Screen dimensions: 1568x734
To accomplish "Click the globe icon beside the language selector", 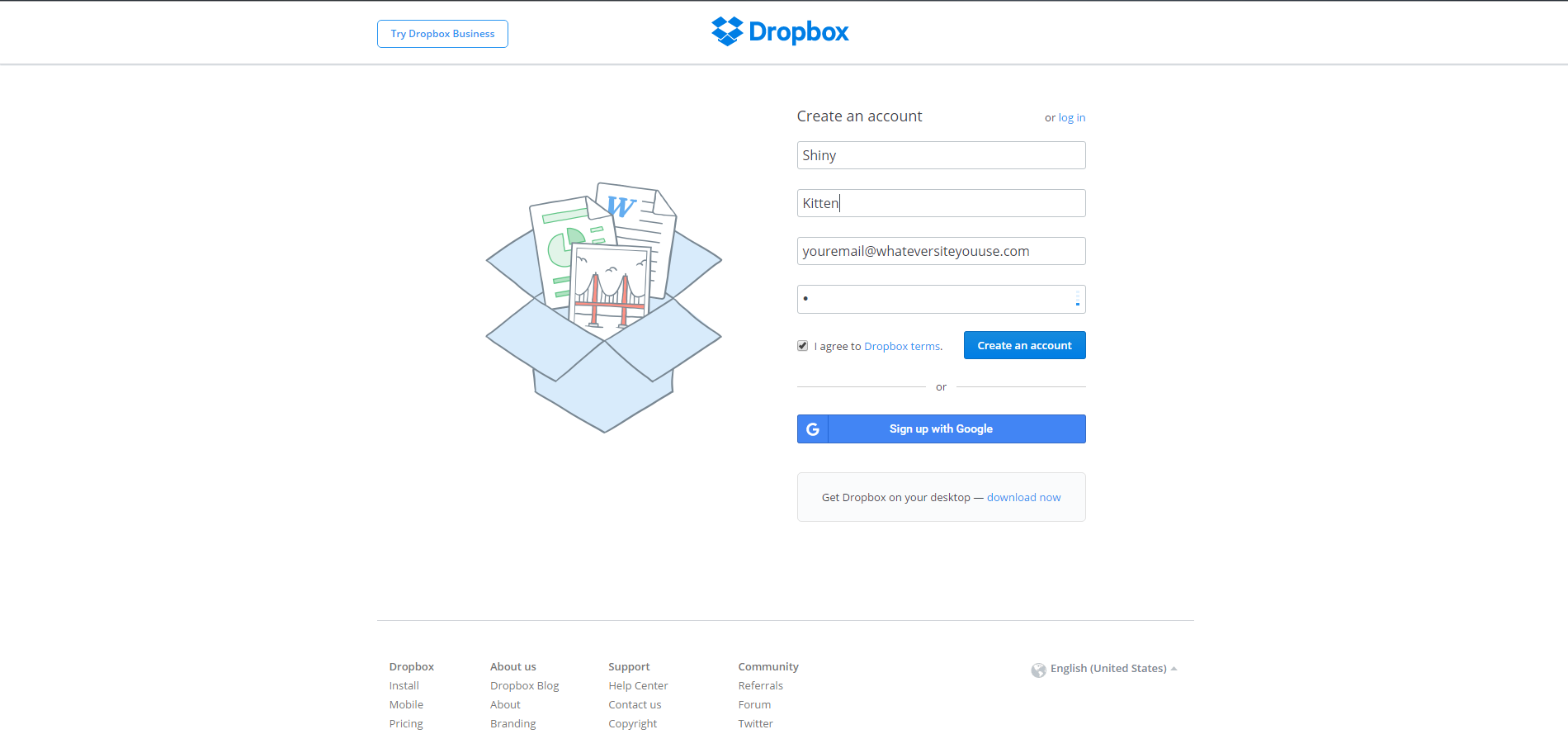I will 1038,670.
